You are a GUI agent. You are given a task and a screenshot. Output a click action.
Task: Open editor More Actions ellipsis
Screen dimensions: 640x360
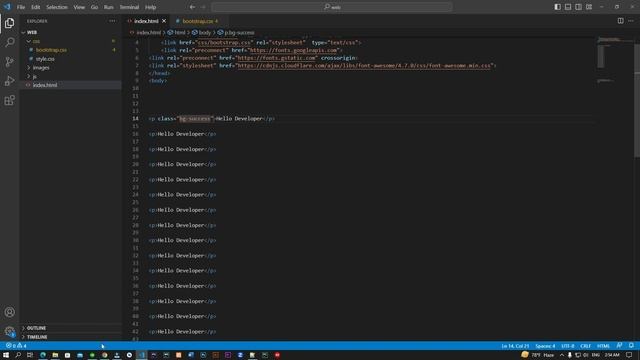[x=631, y=21]
